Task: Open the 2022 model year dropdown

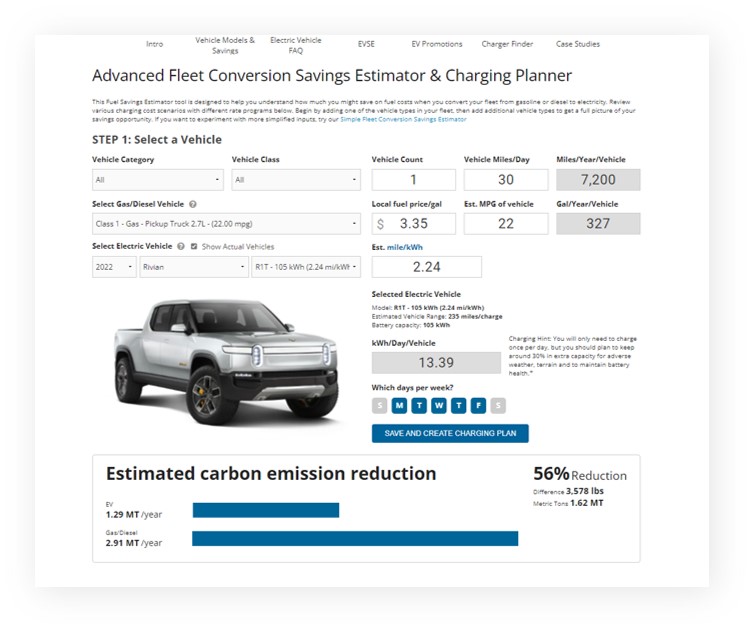Action: 114,267
